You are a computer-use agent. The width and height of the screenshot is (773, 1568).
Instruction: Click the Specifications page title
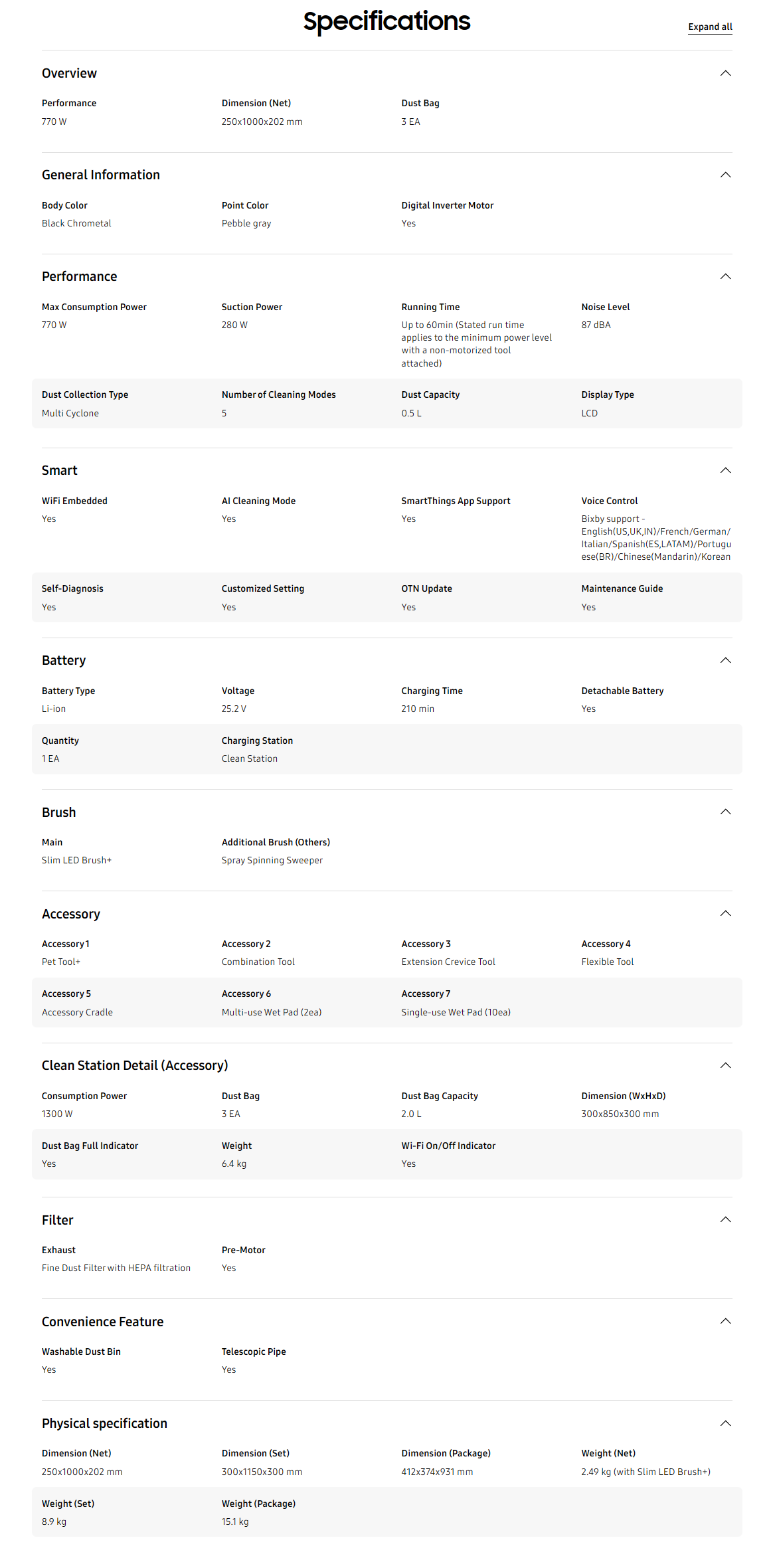(x=386, y=21)
